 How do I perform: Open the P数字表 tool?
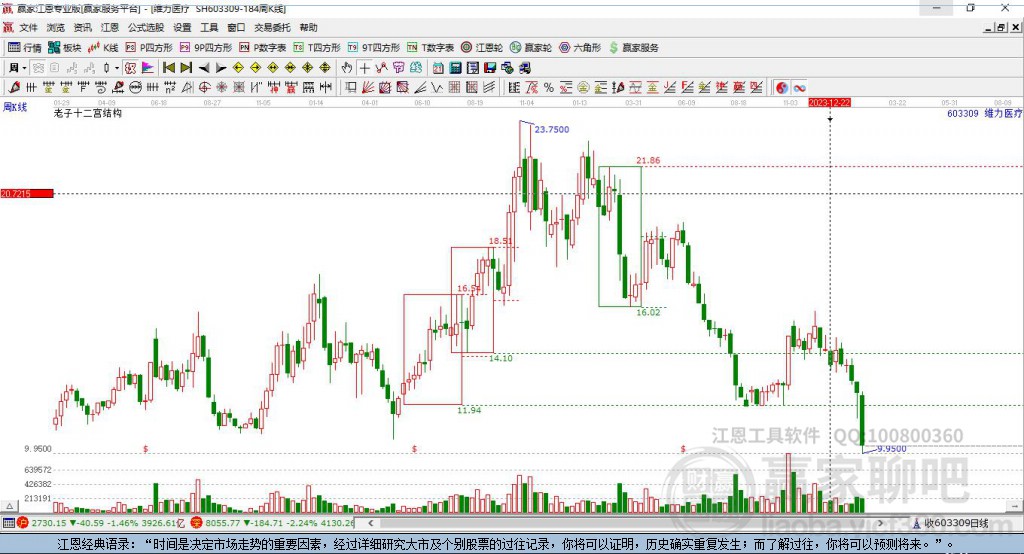pyautogui.click(x=263, y=48)
